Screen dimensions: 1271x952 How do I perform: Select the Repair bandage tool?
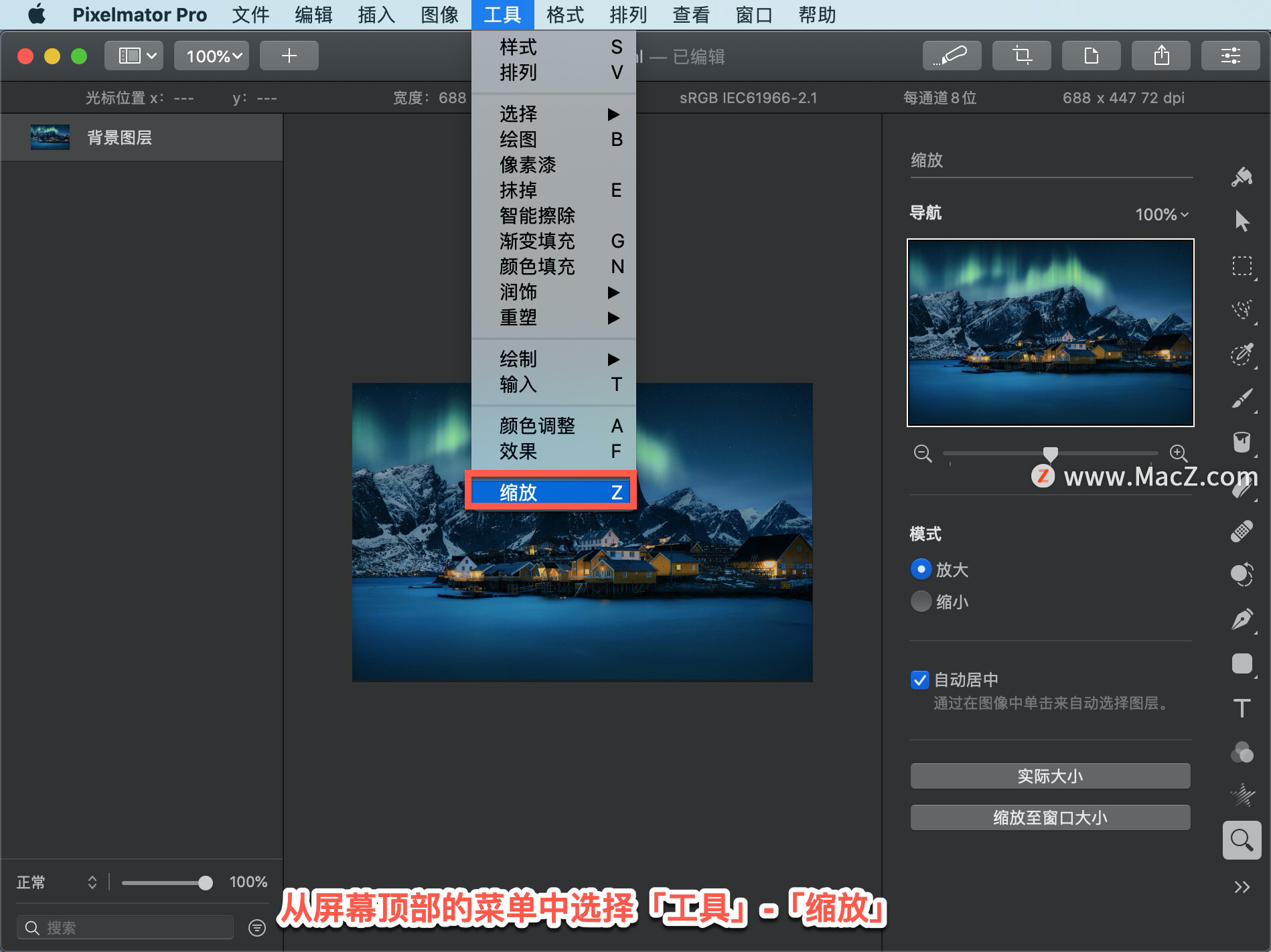[x=1242, y=531]
